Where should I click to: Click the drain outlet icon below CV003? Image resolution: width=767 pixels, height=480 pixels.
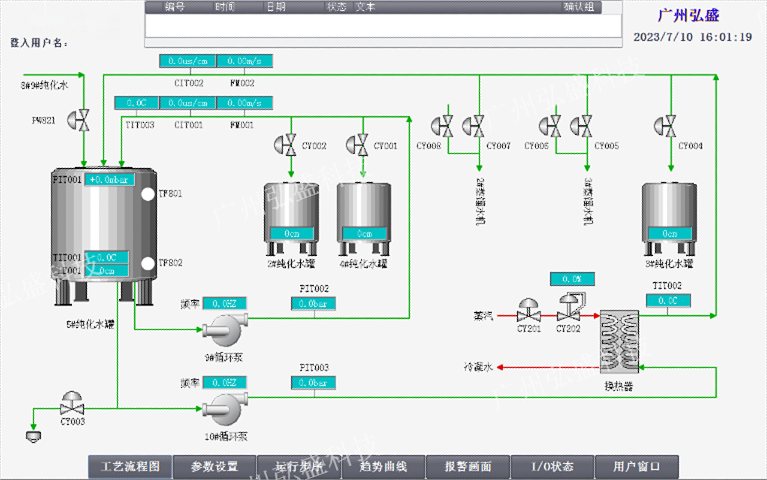point(33,436)
